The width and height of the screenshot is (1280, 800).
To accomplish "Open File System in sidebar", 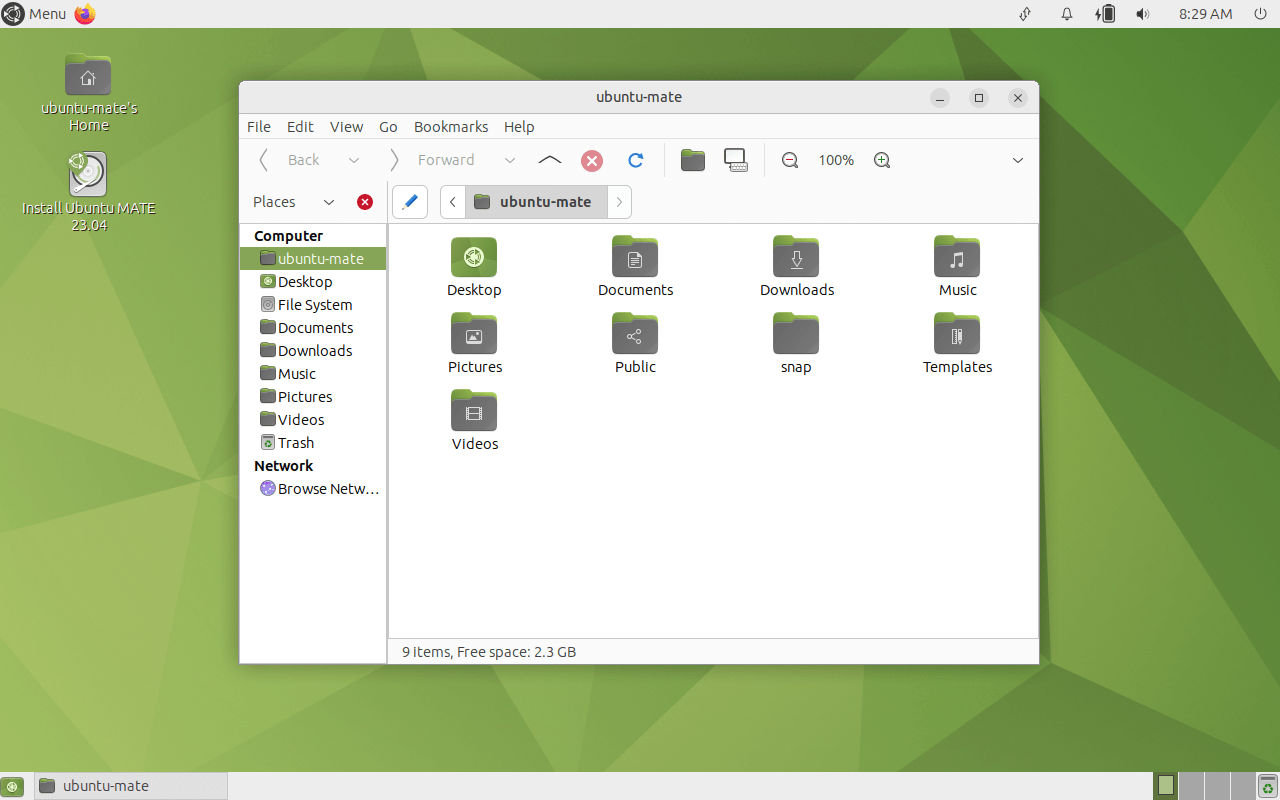I will 313,305.
